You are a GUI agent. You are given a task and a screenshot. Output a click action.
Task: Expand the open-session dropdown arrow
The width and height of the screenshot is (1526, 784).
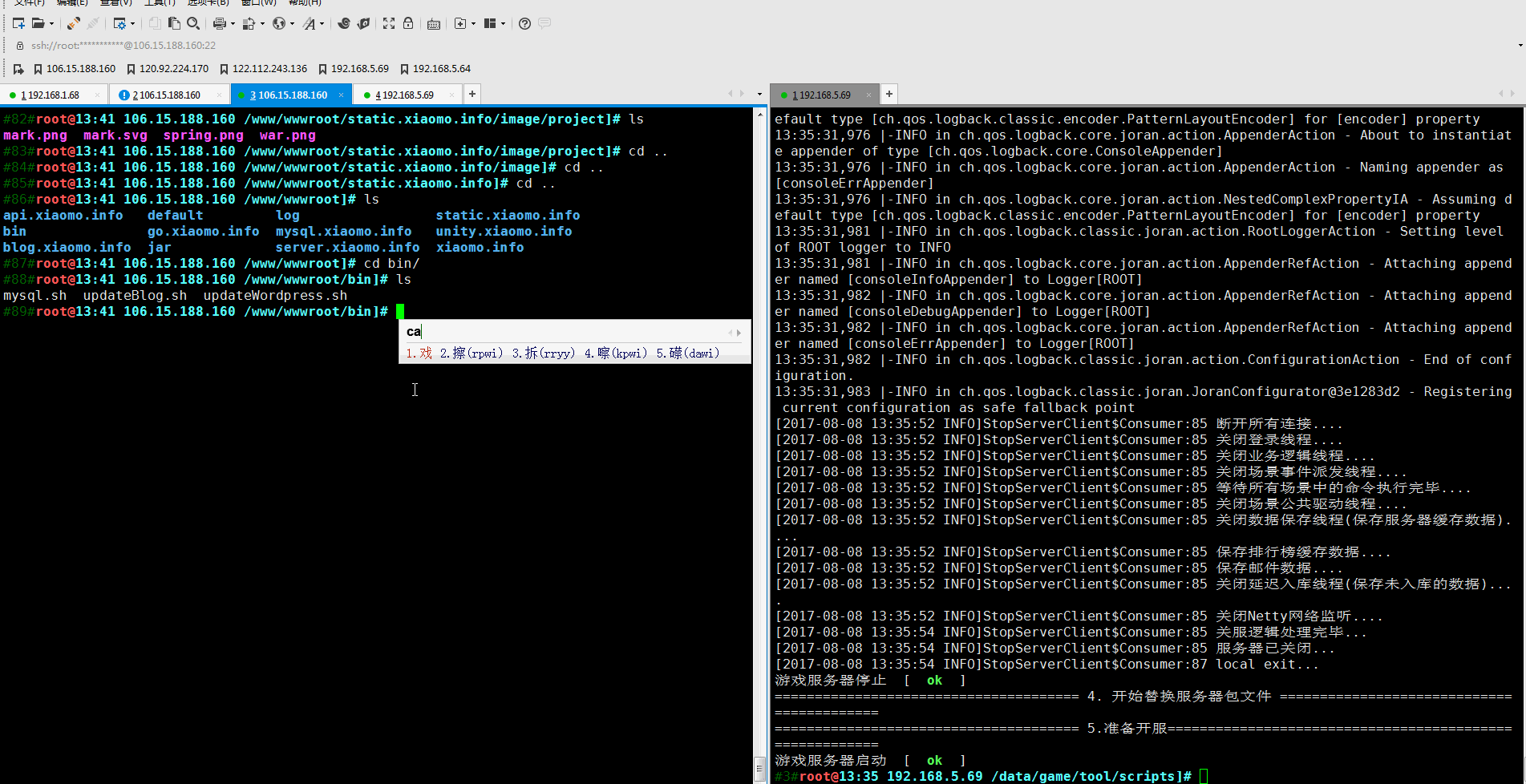tap(51, 24)
